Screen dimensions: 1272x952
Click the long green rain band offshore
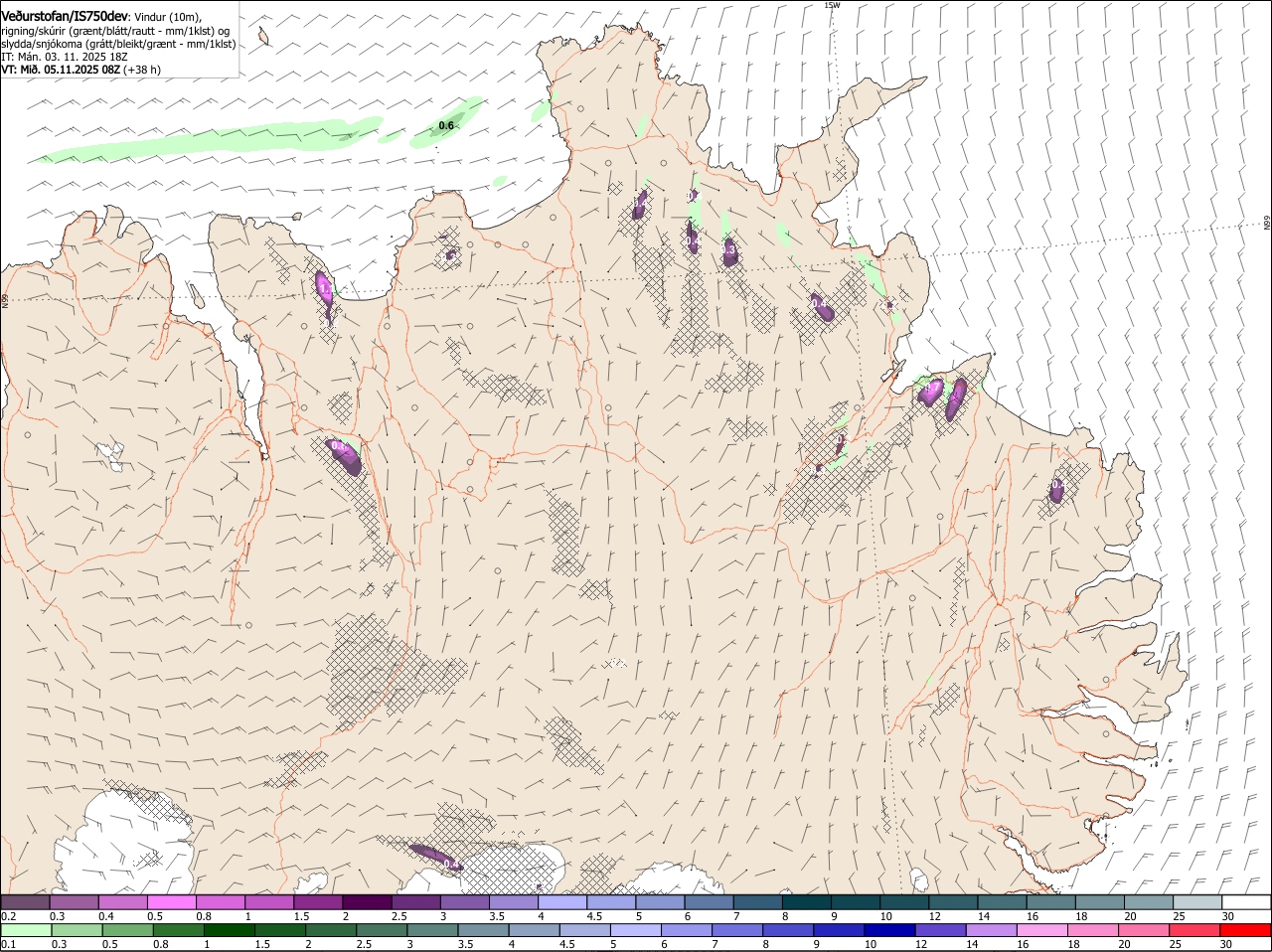pos(209,139)
